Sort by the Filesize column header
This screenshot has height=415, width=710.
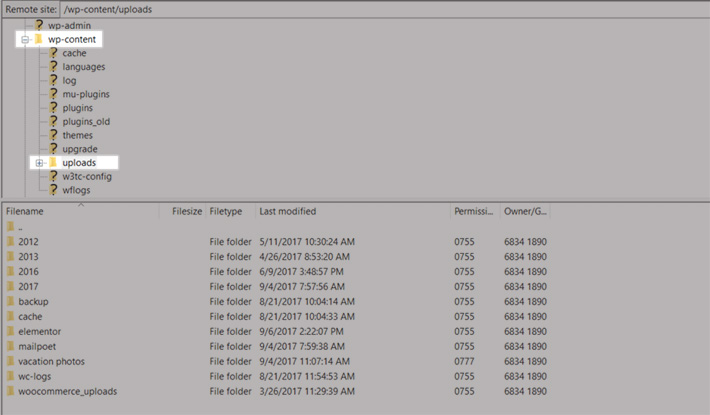[x=186, y=212]
